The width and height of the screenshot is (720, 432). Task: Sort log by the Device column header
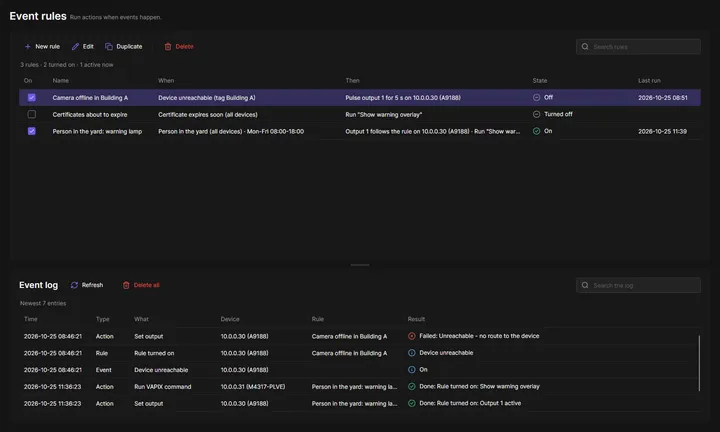[230, 319]
